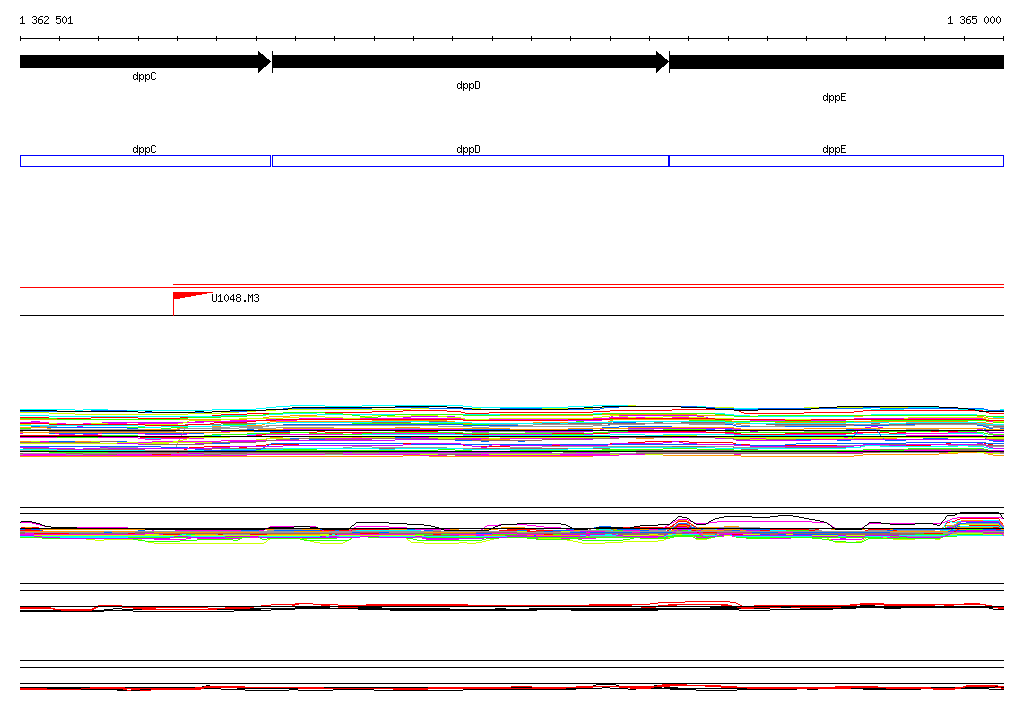Select the dppC blue outlined box
The width and height of the screenshot is (1024, 714).
click(x=145, y=161)
